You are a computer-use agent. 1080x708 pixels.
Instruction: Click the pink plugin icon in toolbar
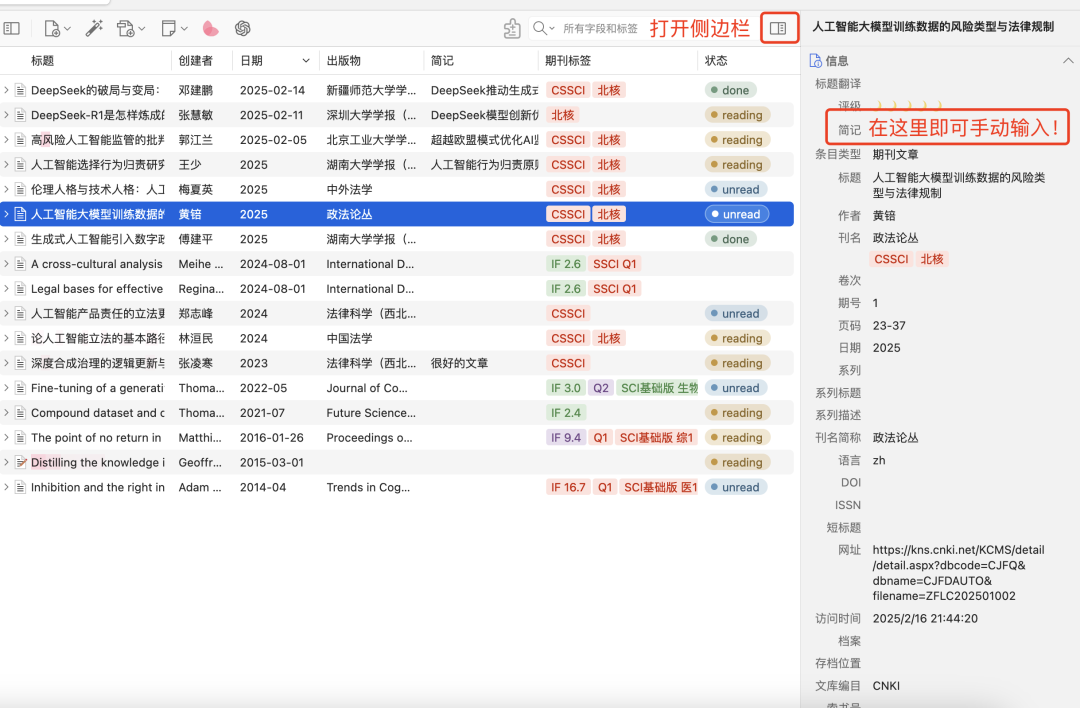click(x=211, y=28)
